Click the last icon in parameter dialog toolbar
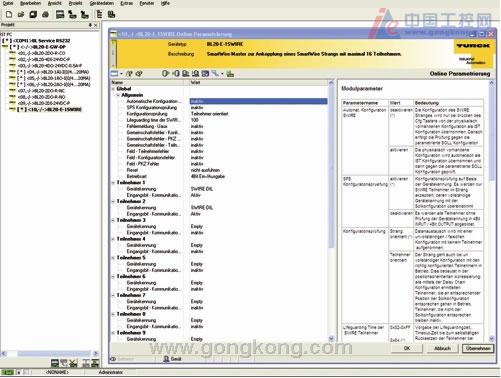 point(230,74)
